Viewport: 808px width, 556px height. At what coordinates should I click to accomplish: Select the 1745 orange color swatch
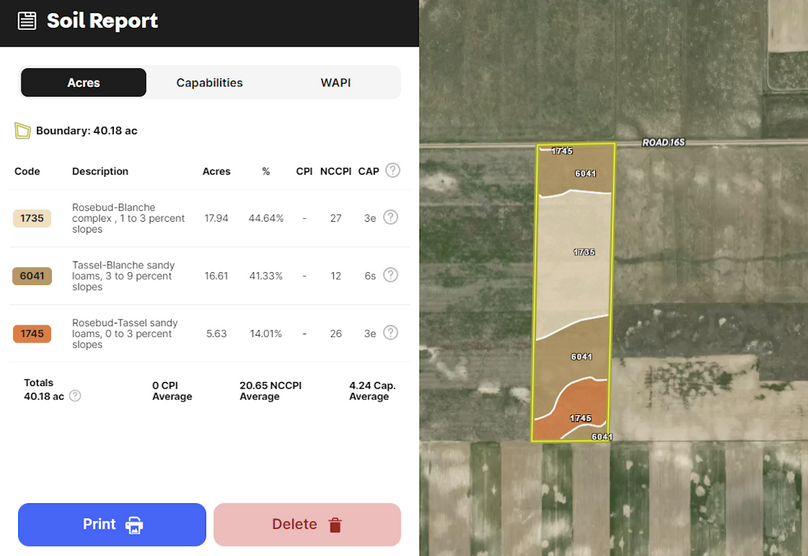pos(32,334)
